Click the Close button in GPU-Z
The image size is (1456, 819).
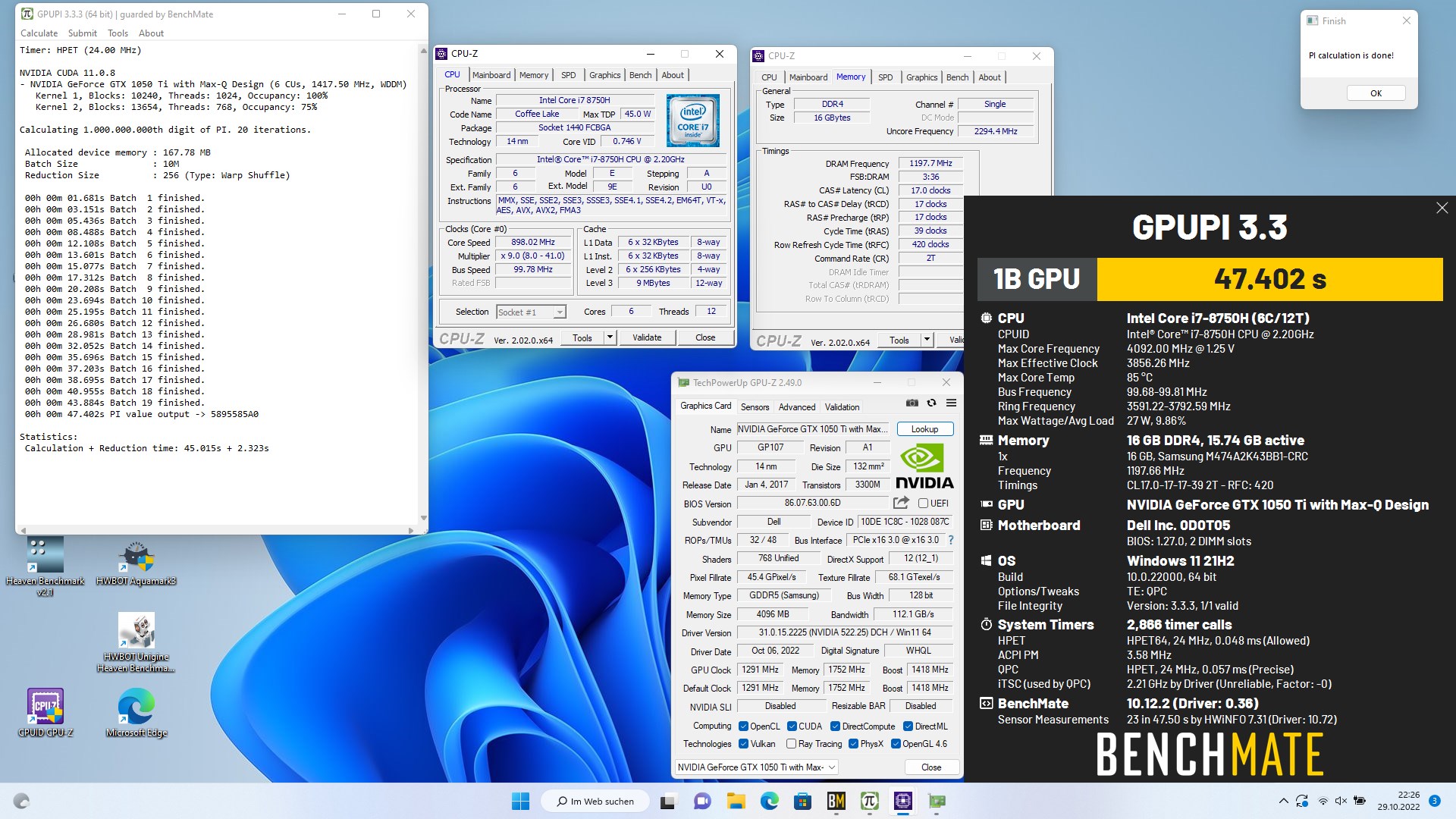coord(931,767)
